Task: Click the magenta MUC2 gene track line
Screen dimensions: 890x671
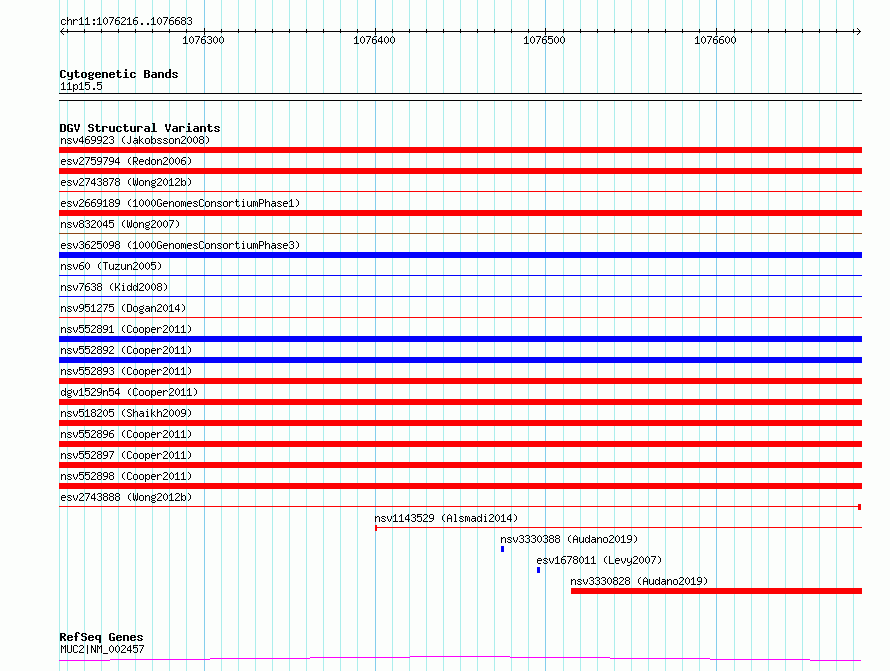Action: tap(460, 659)
